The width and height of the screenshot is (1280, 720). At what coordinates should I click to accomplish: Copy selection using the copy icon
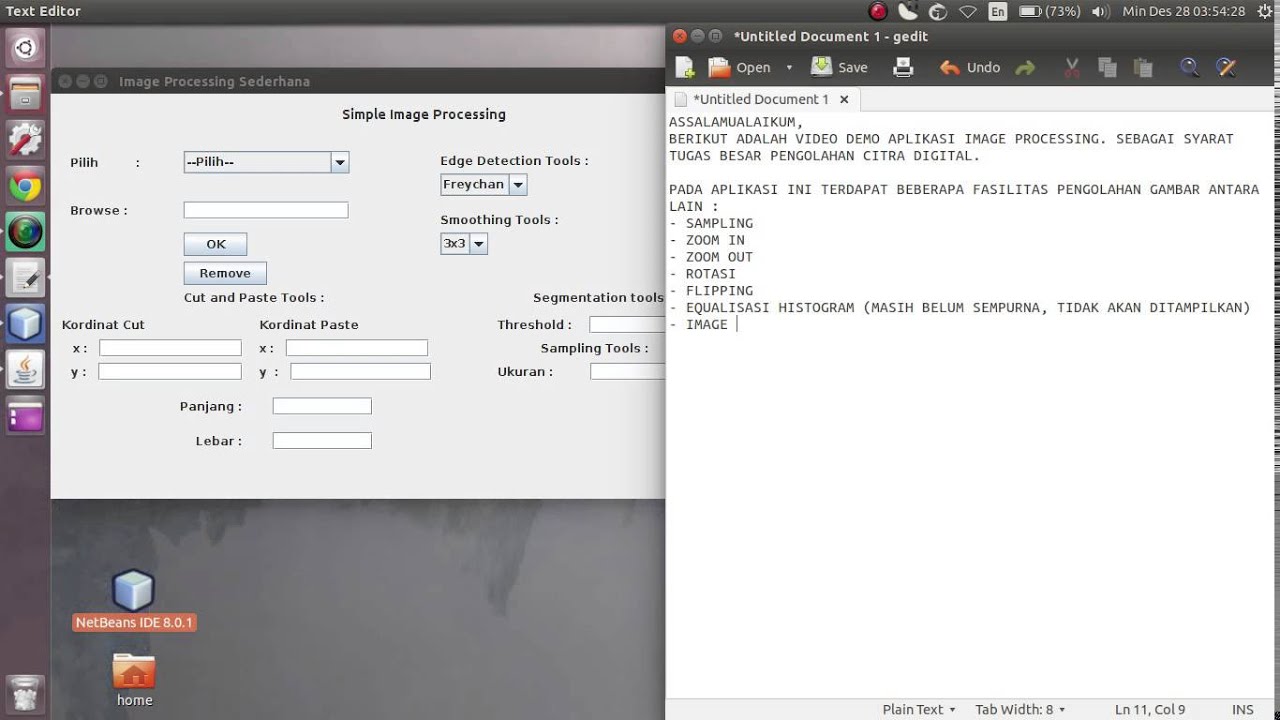[1107, 67]
